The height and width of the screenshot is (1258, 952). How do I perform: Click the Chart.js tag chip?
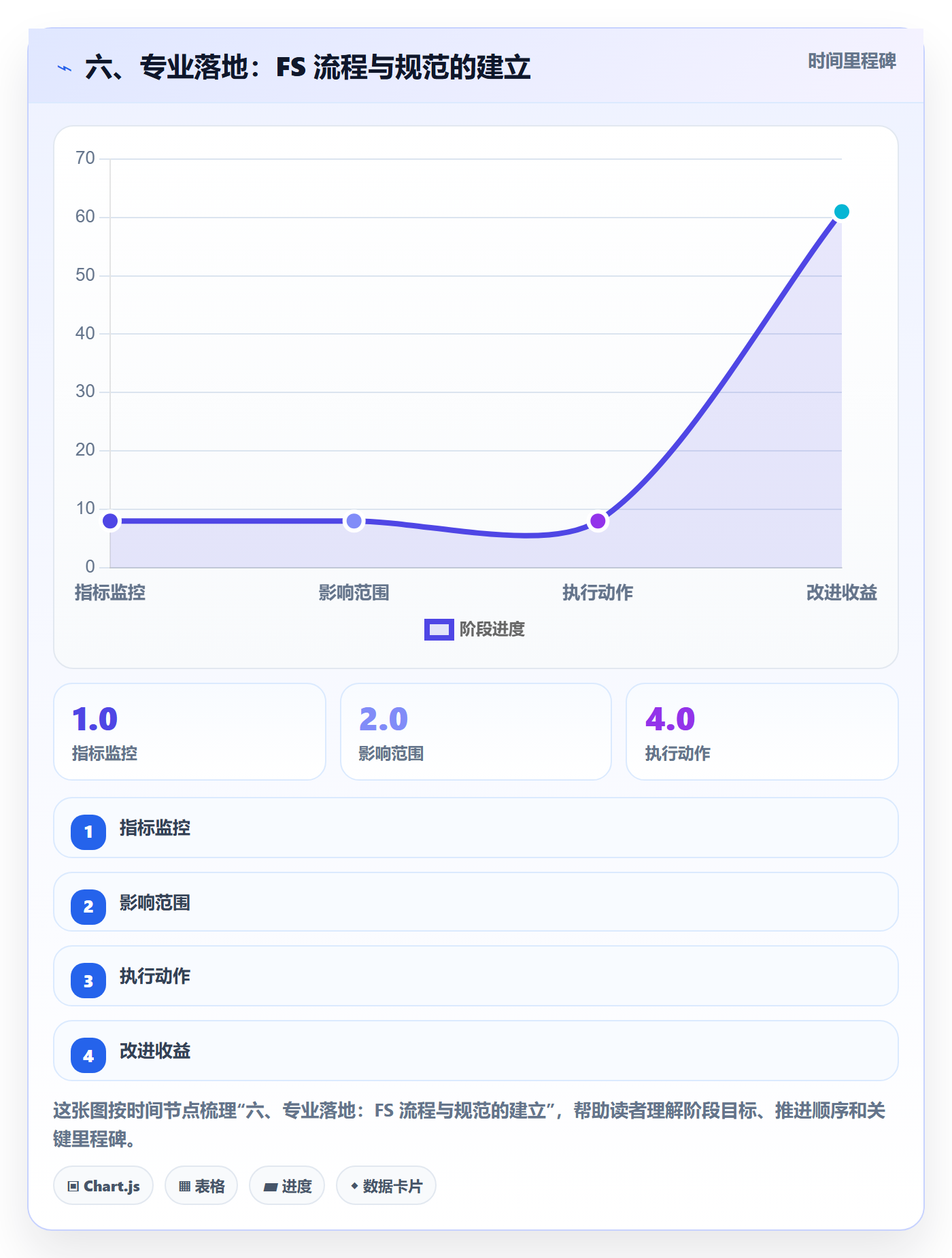click(103, 1185)
